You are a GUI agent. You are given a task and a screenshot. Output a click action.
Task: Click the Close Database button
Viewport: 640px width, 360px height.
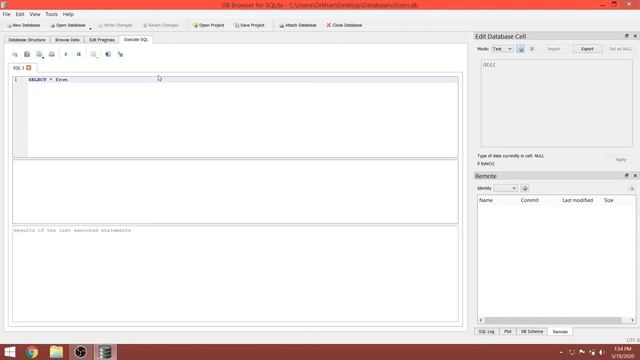(x=344, y=25)
